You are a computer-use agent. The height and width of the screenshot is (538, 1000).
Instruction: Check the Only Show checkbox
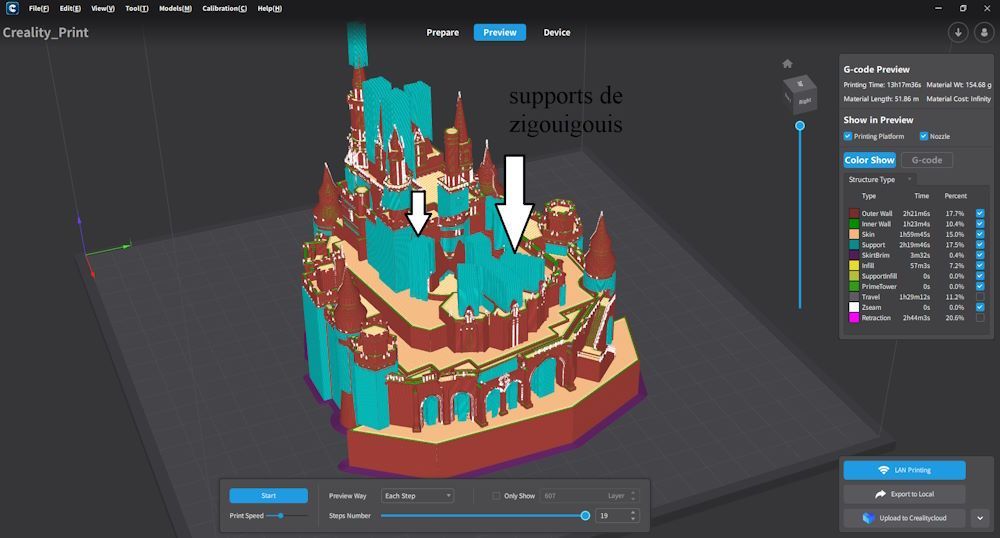tap(496, 495)
